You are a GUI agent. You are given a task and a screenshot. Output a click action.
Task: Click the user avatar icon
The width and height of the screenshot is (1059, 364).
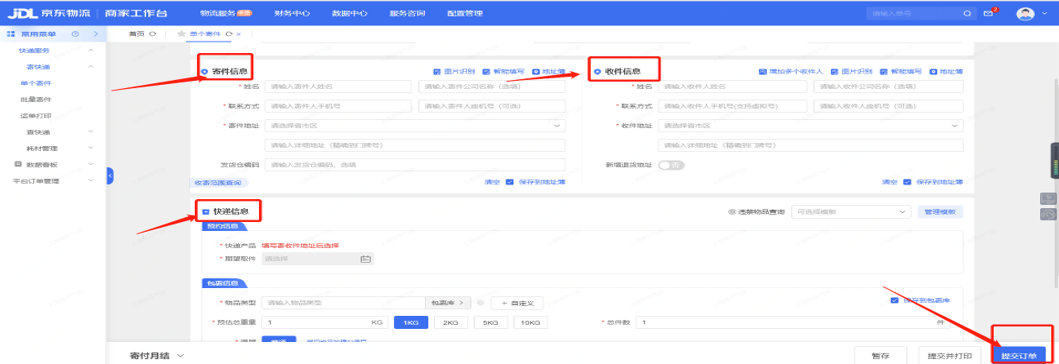pos(1025,14)
